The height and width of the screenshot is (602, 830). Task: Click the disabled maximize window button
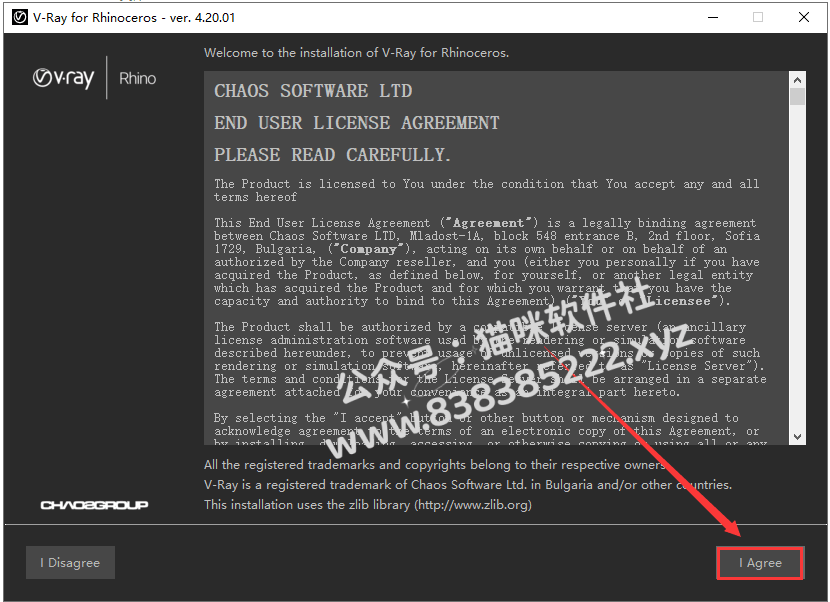758,17
